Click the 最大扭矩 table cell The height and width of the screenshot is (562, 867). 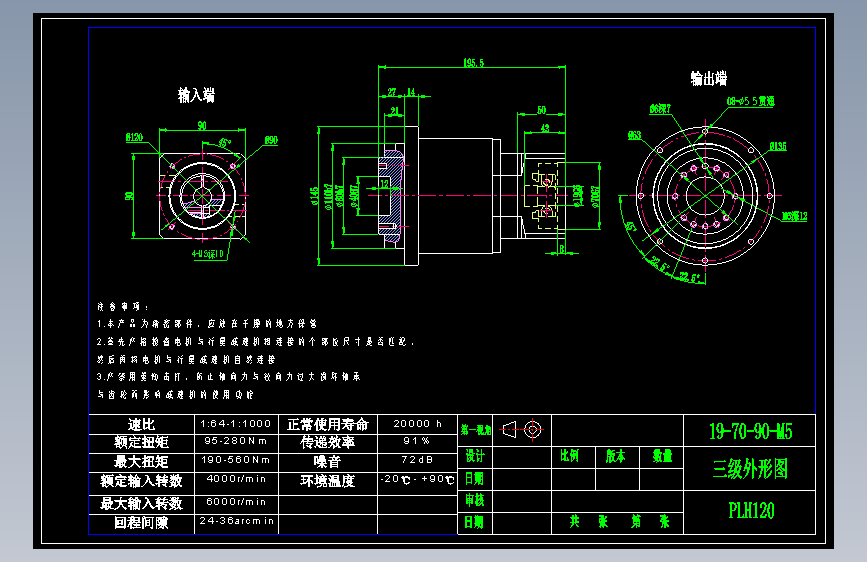pos(142,461)
